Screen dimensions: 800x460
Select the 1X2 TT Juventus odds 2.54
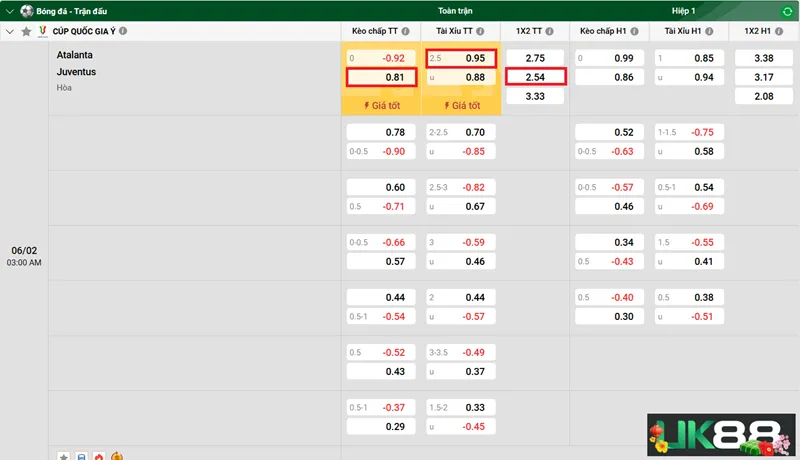535,77
